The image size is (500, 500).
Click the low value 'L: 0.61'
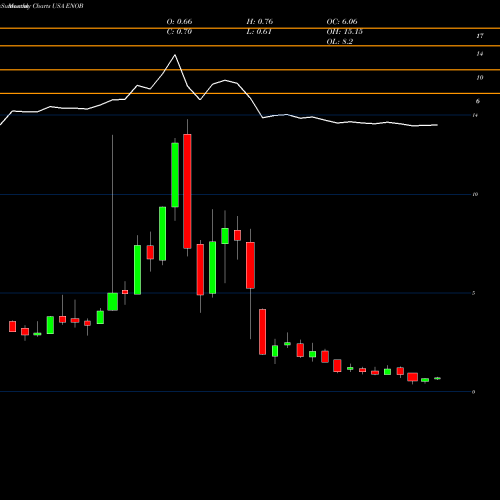[259, 32]
